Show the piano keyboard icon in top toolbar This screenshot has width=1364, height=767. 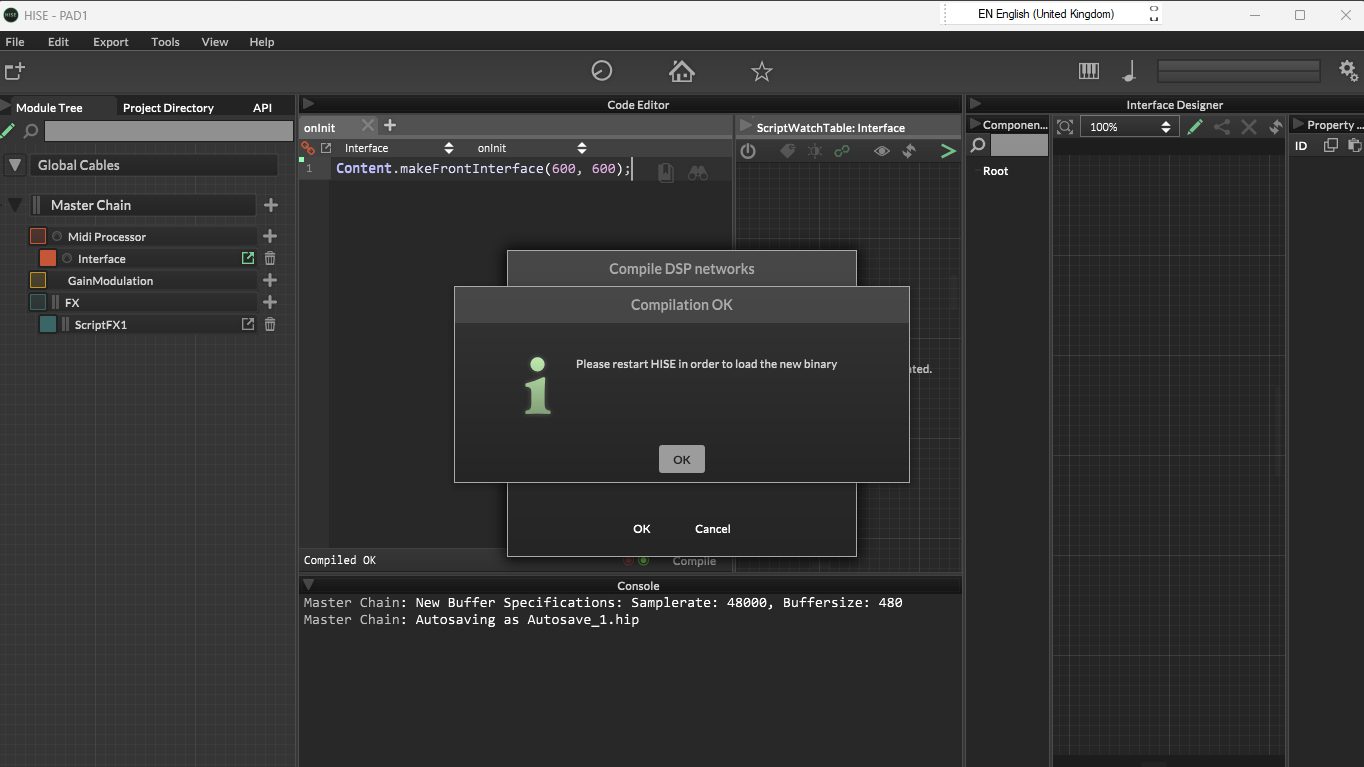click(1089, 71)
